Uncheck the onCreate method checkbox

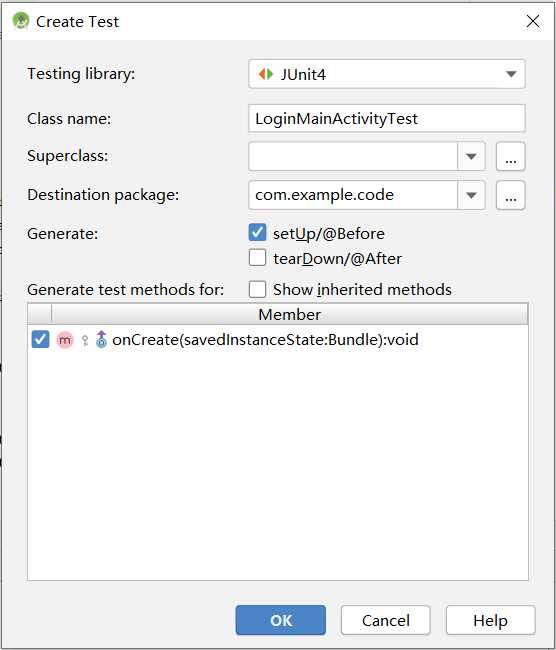[40, 340]
